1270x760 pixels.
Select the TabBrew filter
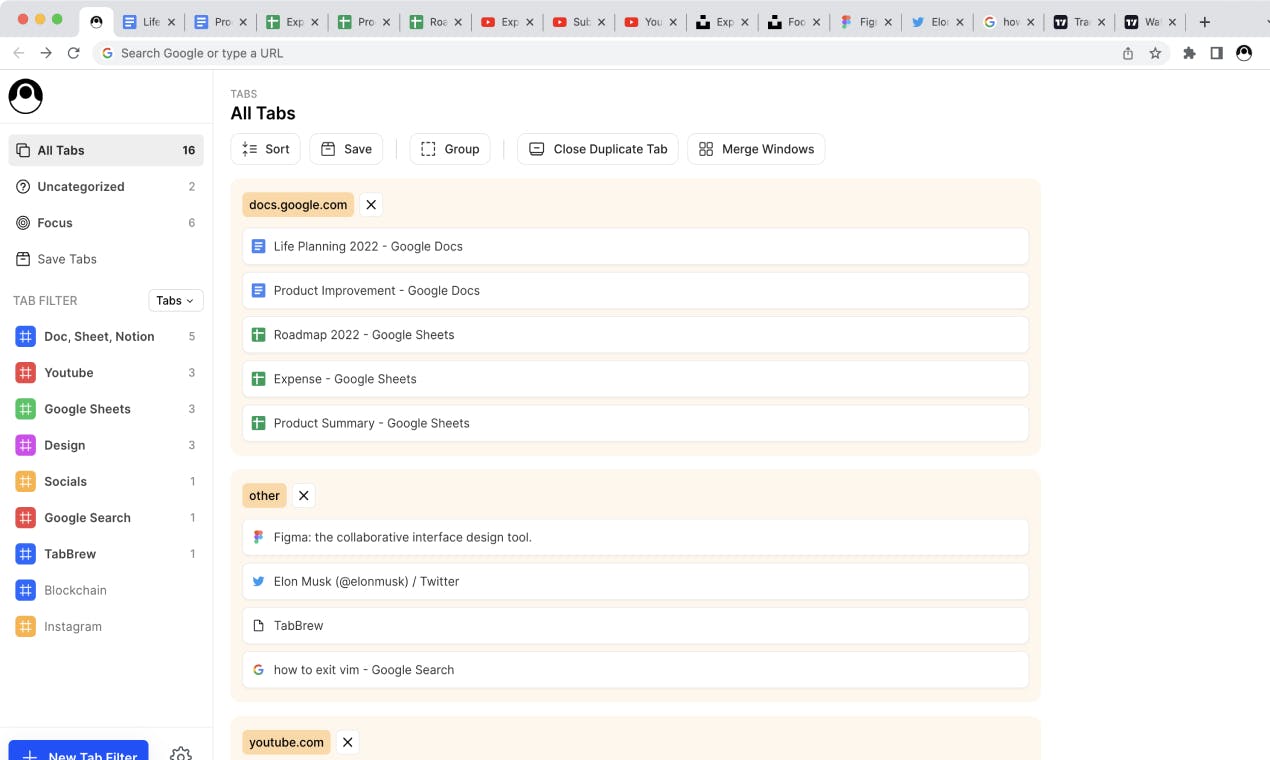tap(106, 554)
